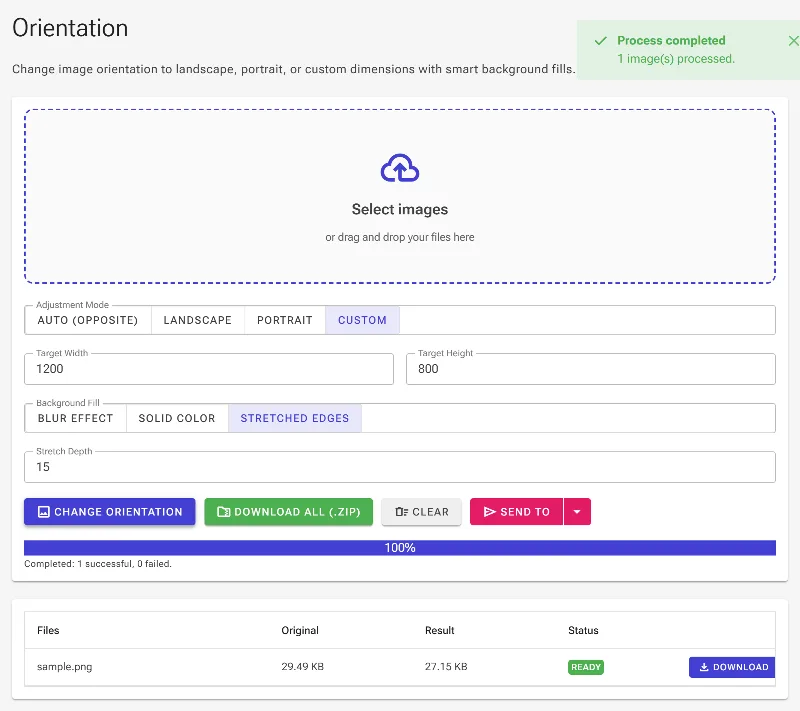Choose Blur Effect background fill

(76, 418)
